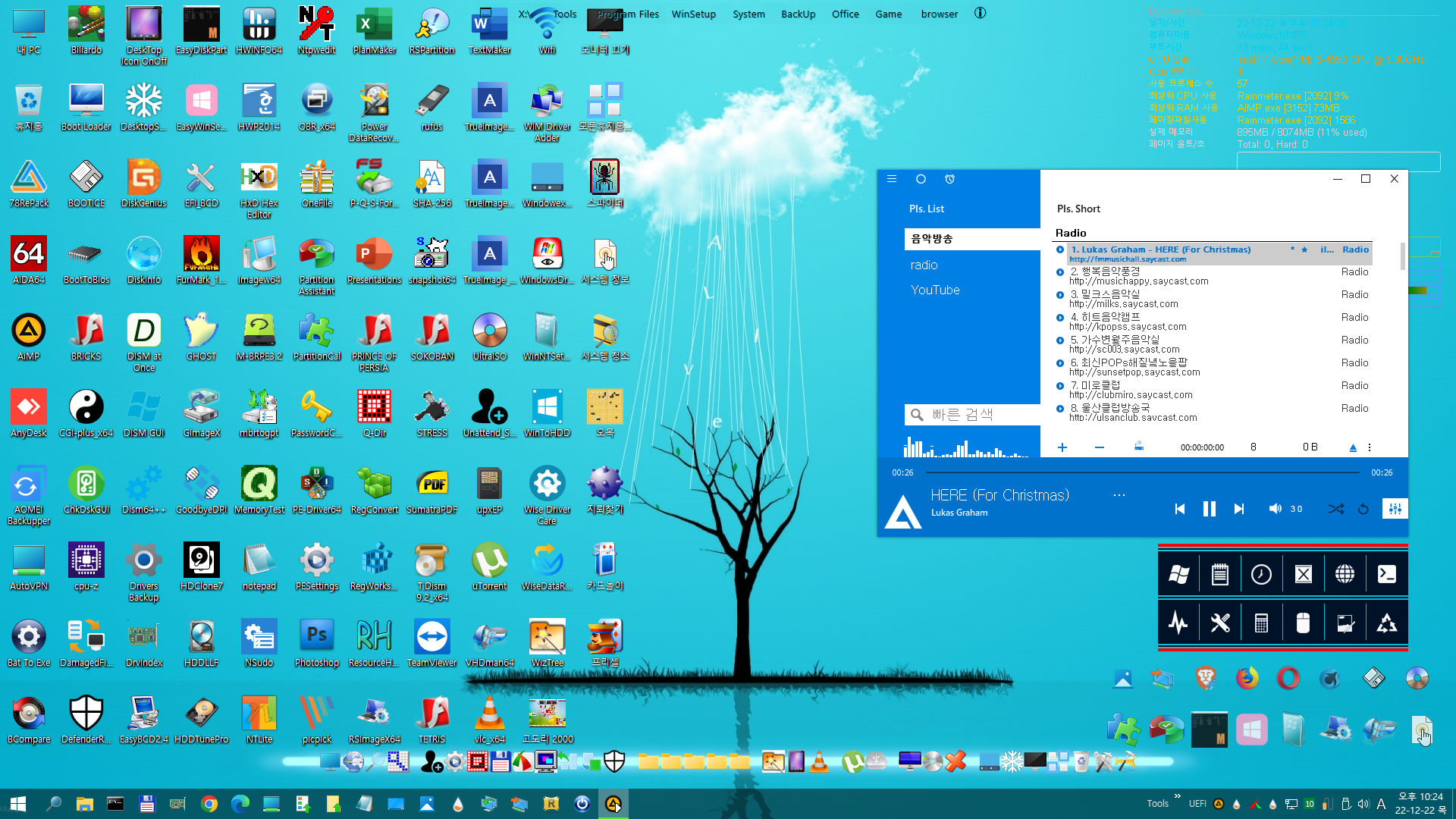Open AnyDesk desktop icon
Viewport: 1456px width, 819px height.
coord(28,413)
